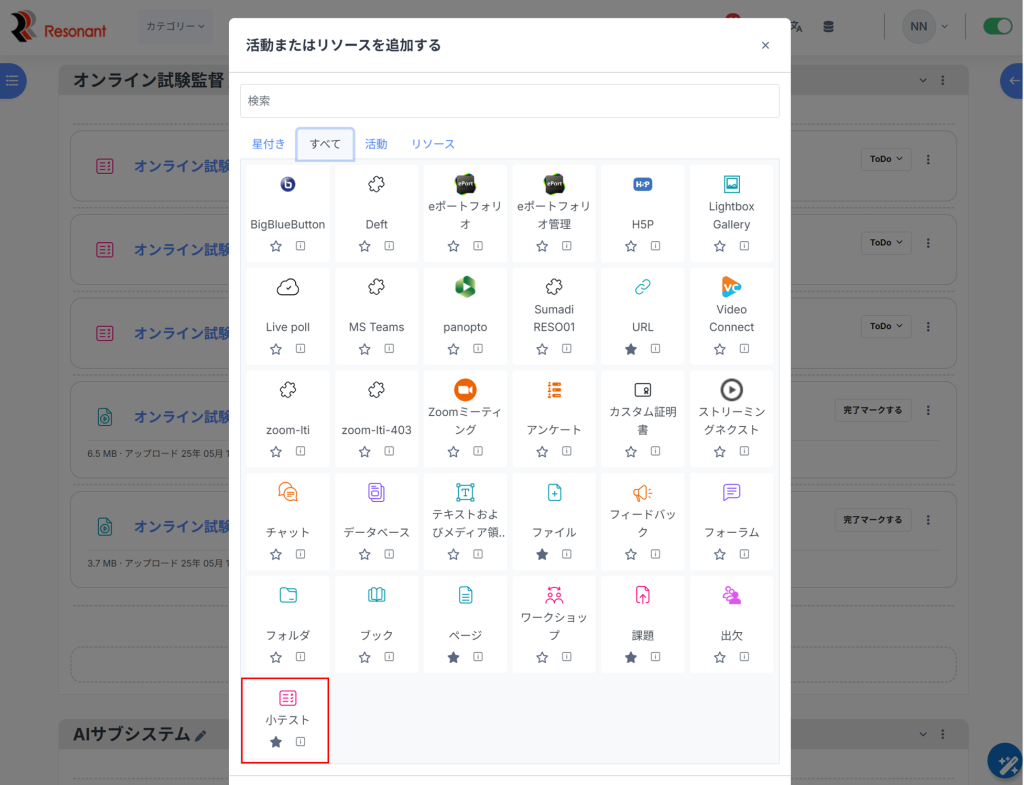The width and height of the screenshot is (1024, 785).
Task: Expand the NN user menu
Action: pyautogui.click(x=926, y=26)
